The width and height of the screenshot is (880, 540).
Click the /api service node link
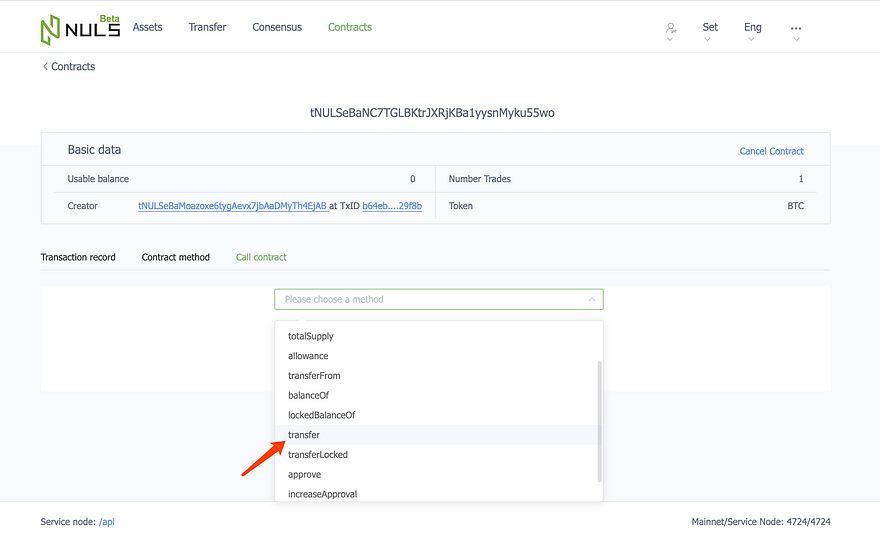(x=107, y=522)
